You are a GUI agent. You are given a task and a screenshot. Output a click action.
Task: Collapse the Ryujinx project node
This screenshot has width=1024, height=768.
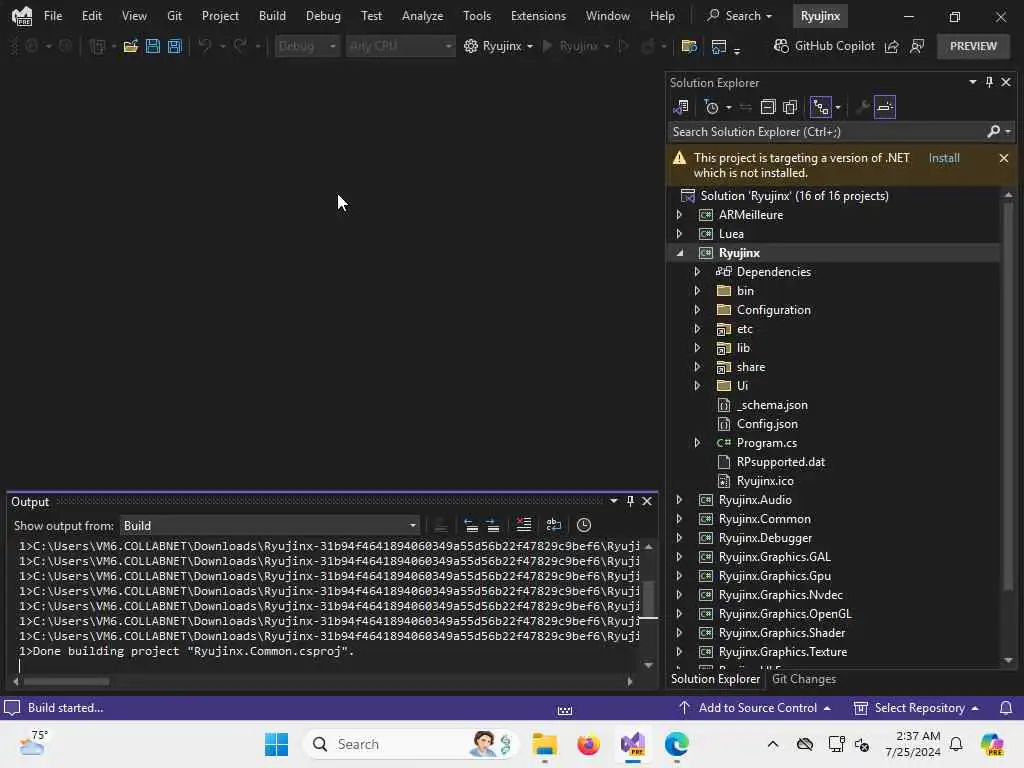[x=680, y=253]
